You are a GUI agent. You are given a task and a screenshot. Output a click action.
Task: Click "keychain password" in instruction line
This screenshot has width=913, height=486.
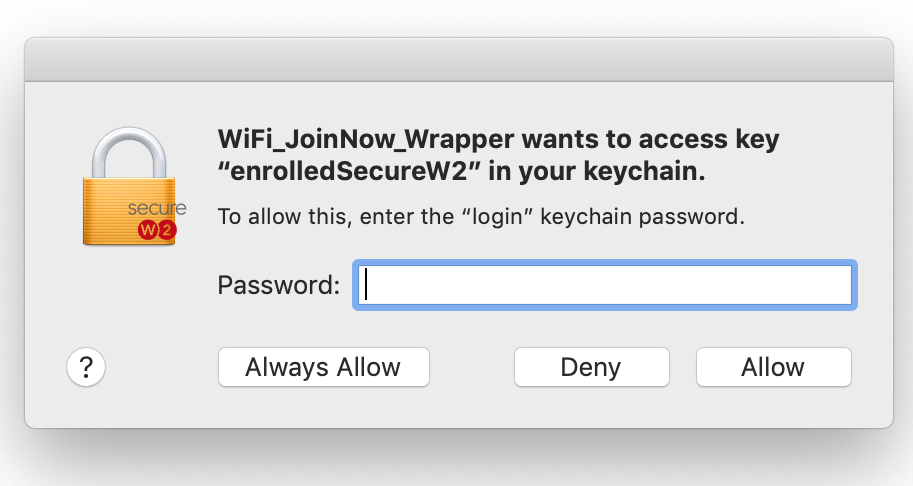(x=642, y=216)
